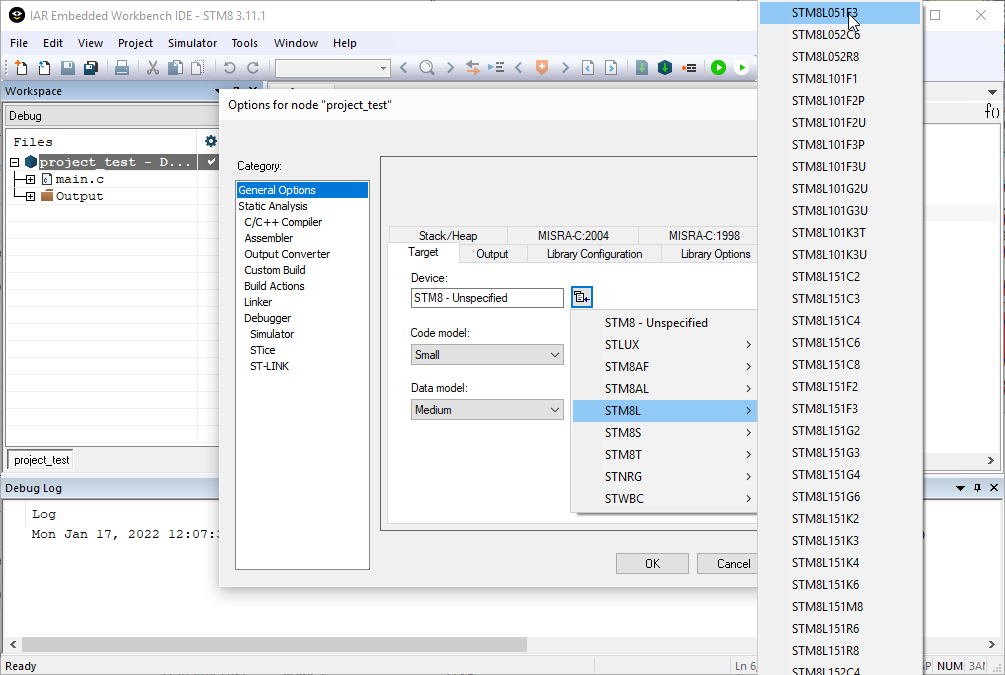Open the Help menu
The width and height of the screenshot is (1005, 675).
pos(345,43)
